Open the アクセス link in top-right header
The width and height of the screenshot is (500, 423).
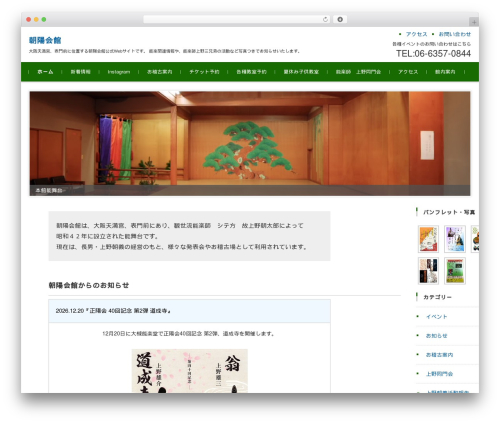click(x=416, y=34)
